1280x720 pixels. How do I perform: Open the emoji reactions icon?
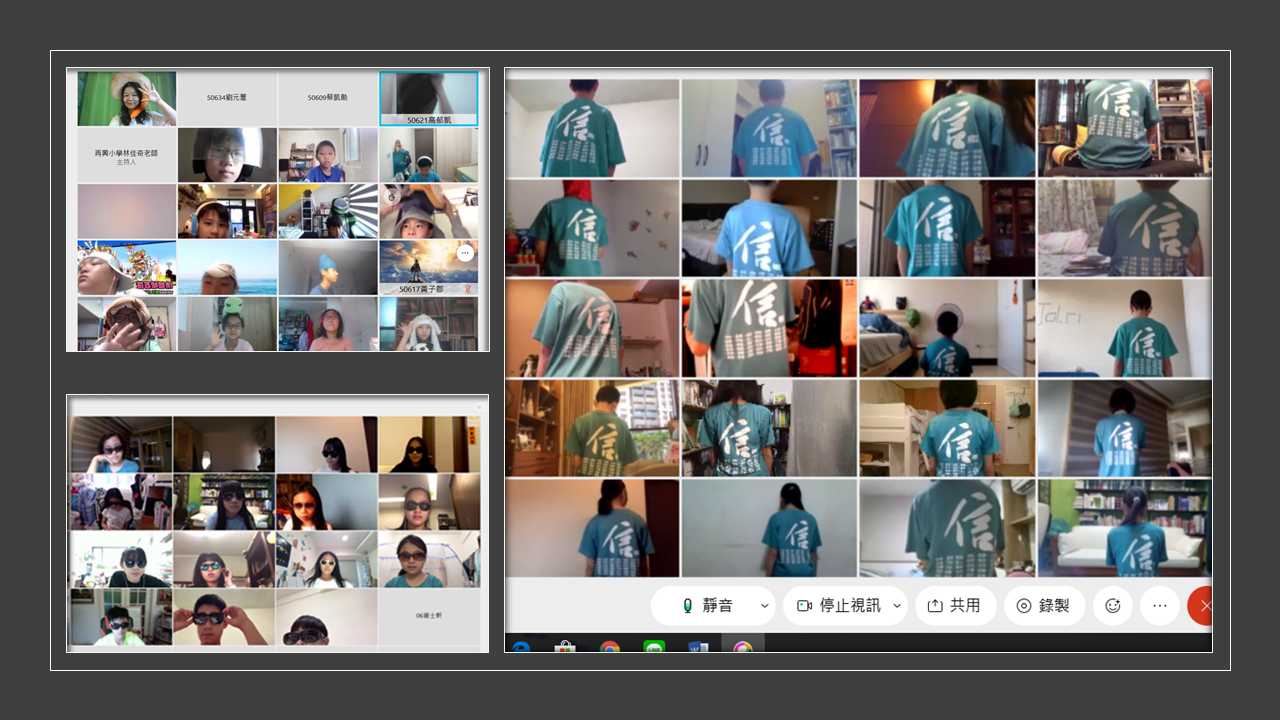pyautogui.click(x=1112, y=606)
